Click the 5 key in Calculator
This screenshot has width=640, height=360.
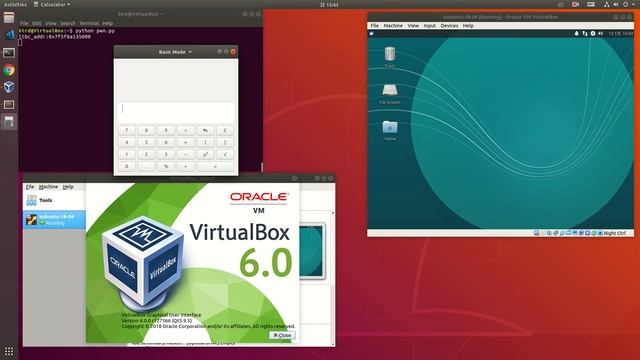click(x=146, y=142)
